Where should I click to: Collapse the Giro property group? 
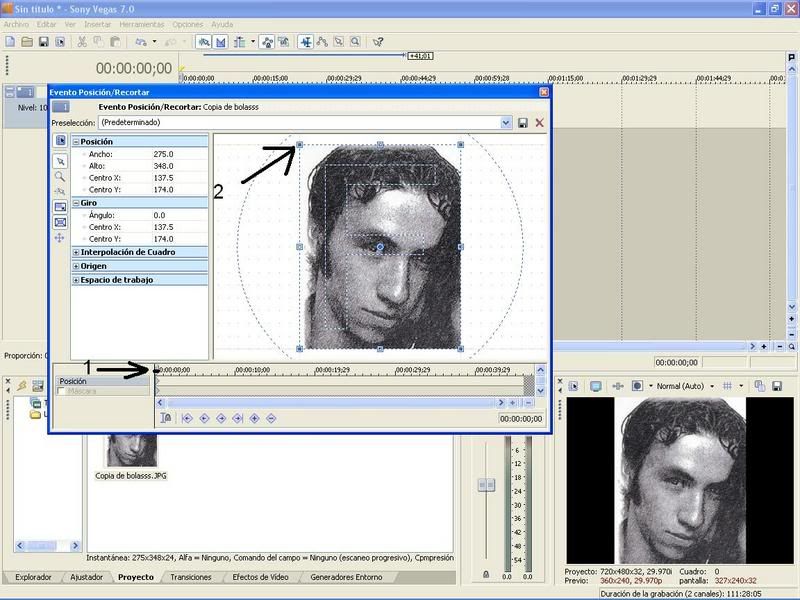(76, 203)
